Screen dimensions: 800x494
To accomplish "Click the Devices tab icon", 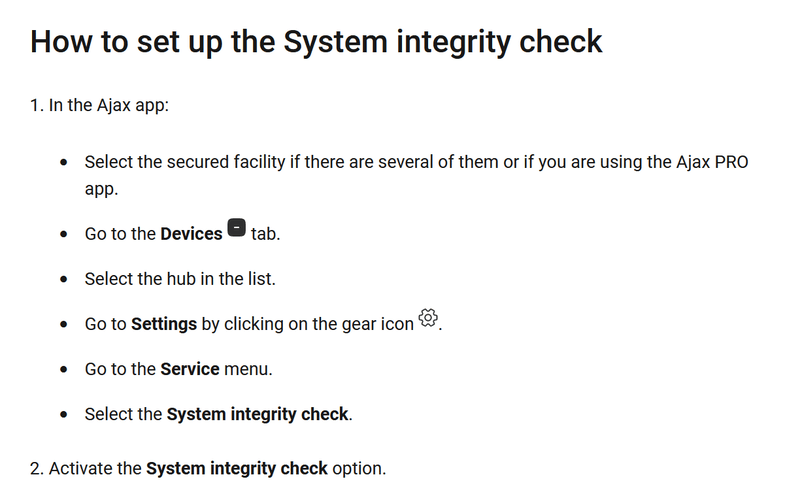I will pos(236,228).
